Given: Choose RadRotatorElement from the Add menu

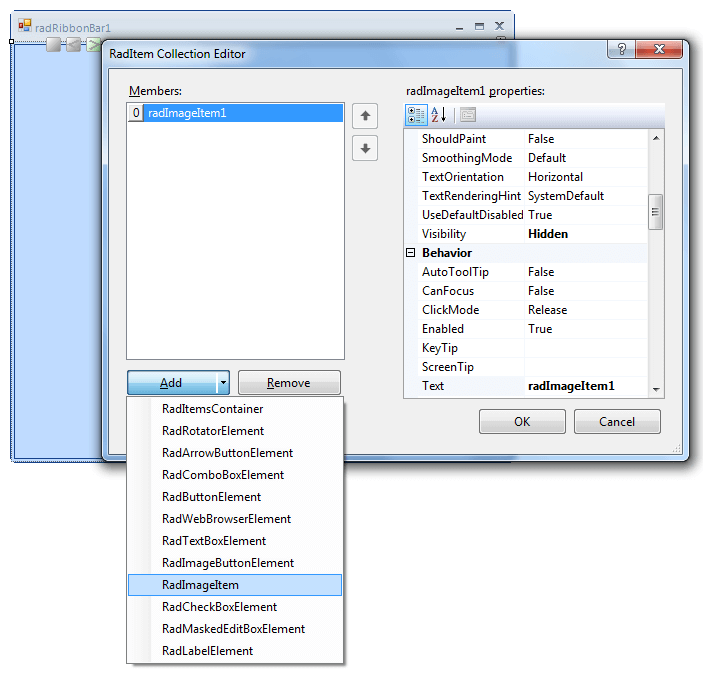Looking at the screenshot, I should point(235,431).
